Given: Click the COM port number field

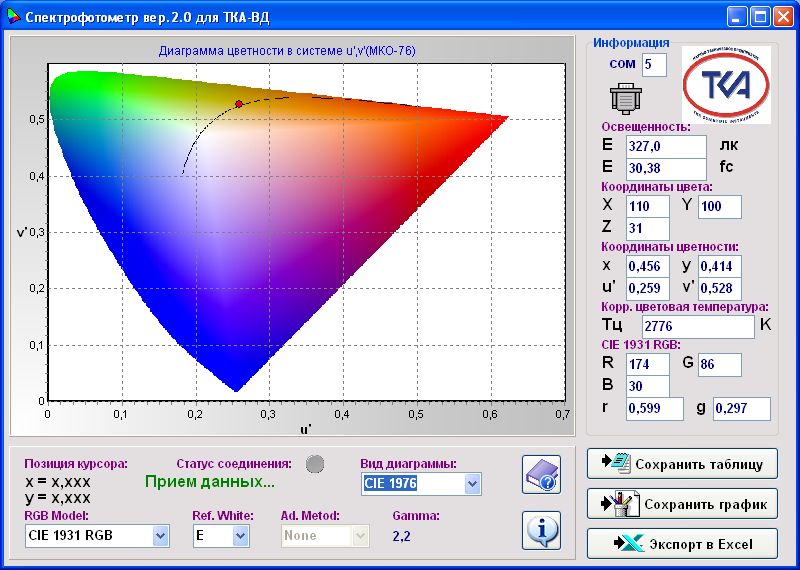Looking at the screenshot, I should coord(653,65).
